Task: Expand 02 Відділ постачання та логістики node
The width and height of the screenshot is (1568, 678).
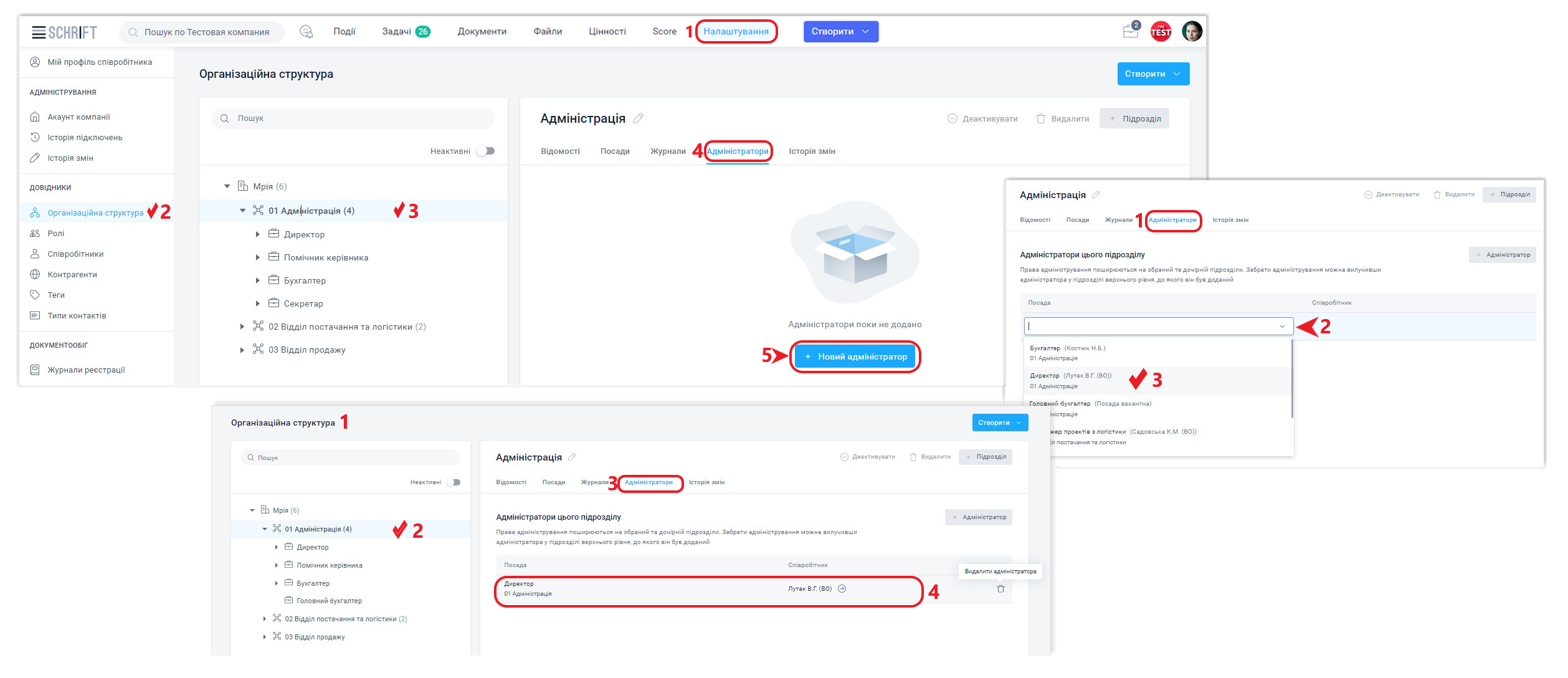Action: coord(242,327)
